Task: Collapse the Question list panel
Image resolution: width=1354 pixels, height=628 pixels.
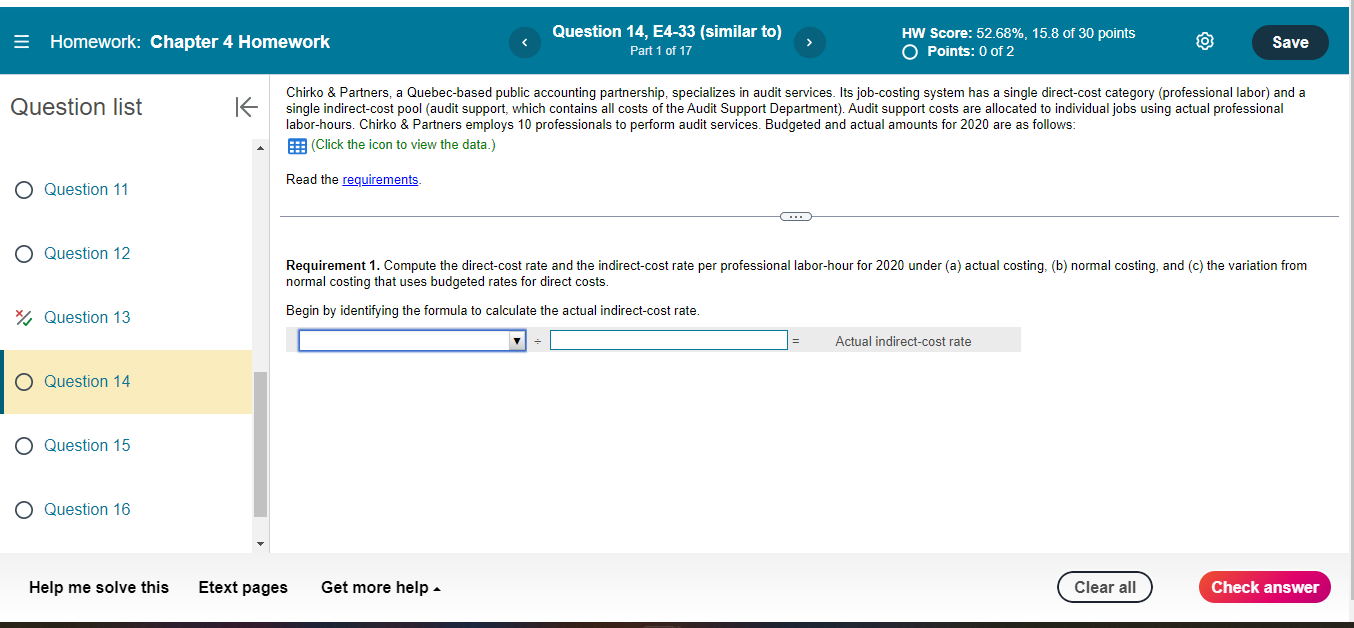Action: tap(246, 107)
